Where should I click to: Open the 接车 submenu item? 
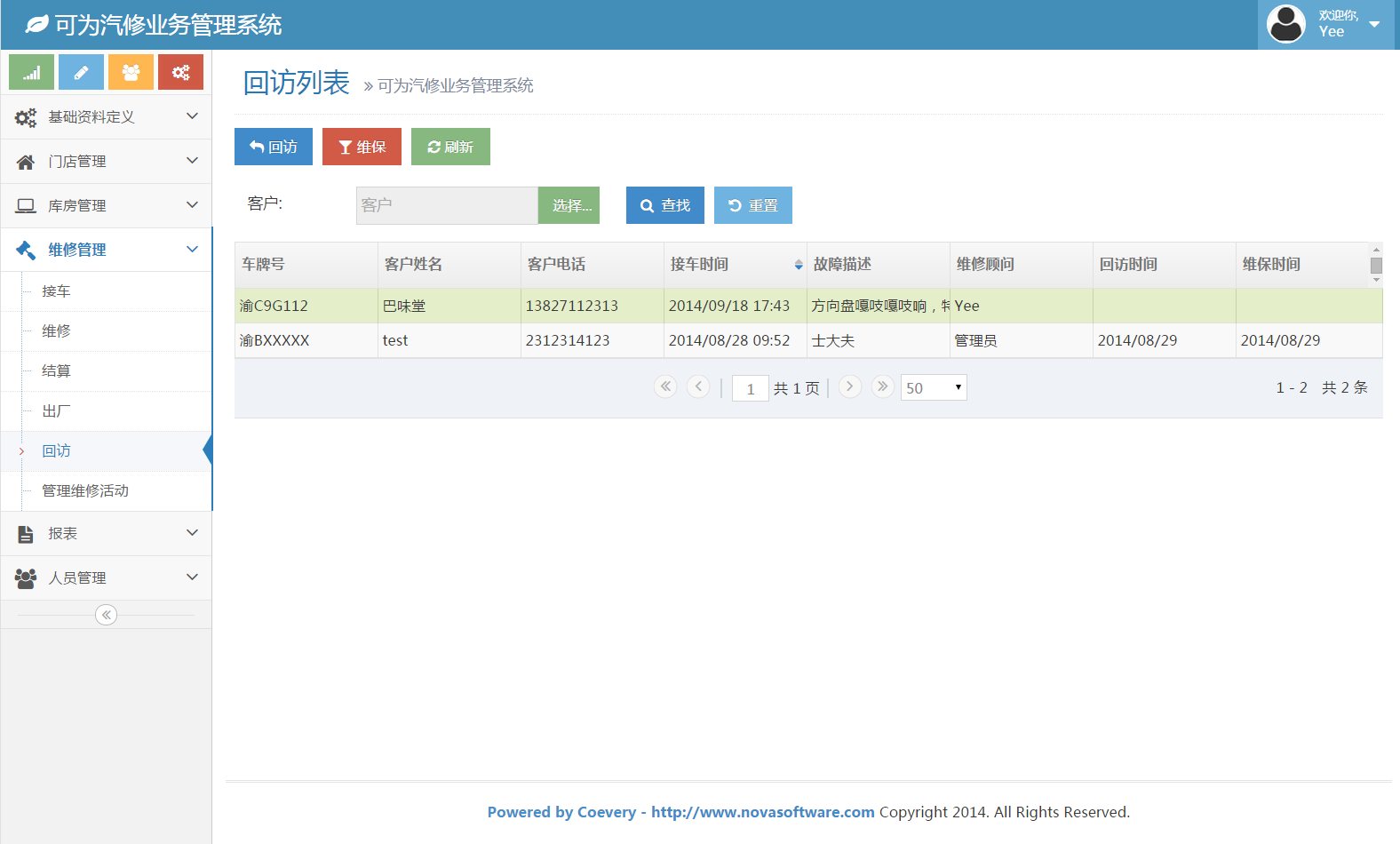tap(56, 291)
